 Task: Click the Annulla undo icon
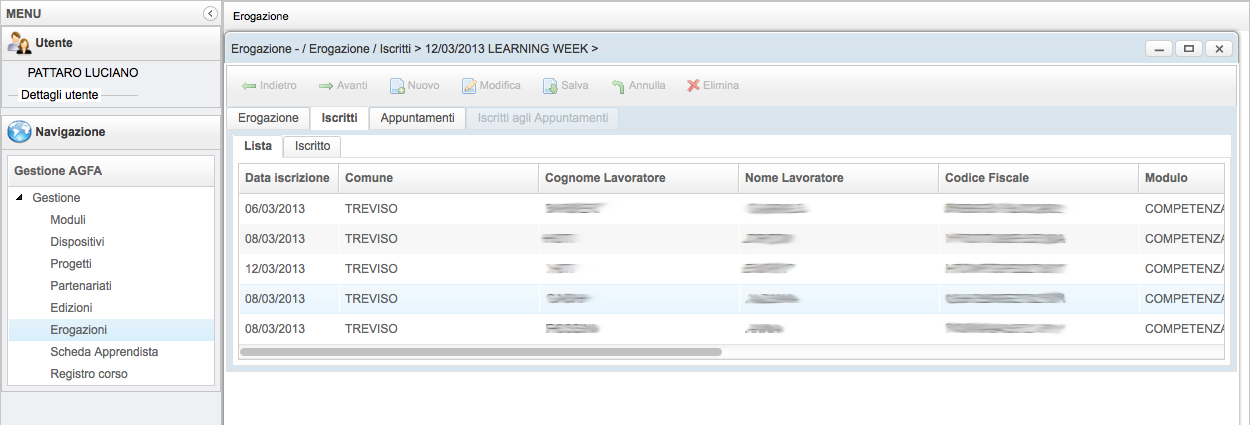point(618,86)
